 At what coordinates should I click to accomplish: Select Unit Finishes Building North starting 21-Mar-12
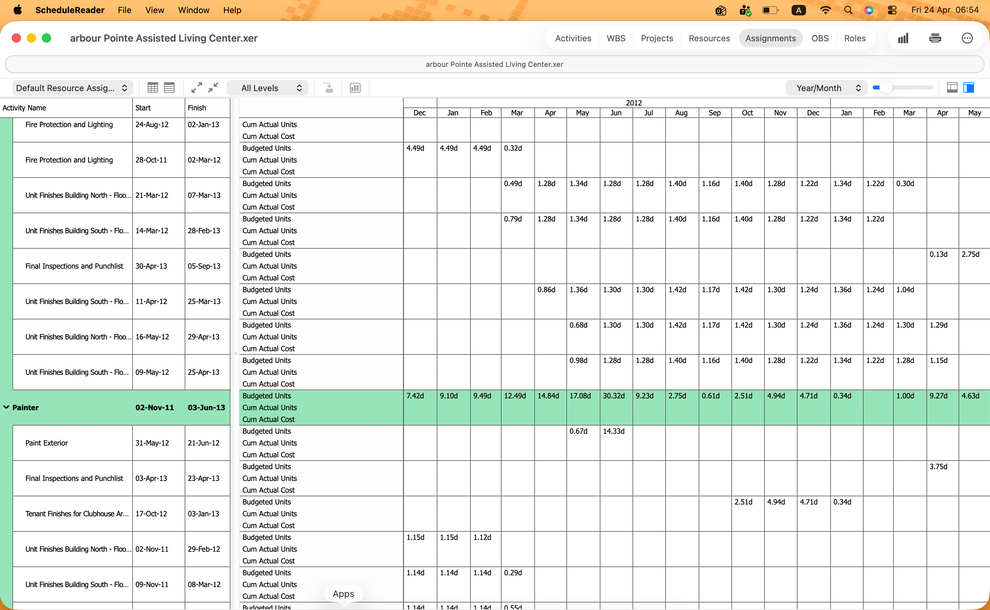pos(121,195)
